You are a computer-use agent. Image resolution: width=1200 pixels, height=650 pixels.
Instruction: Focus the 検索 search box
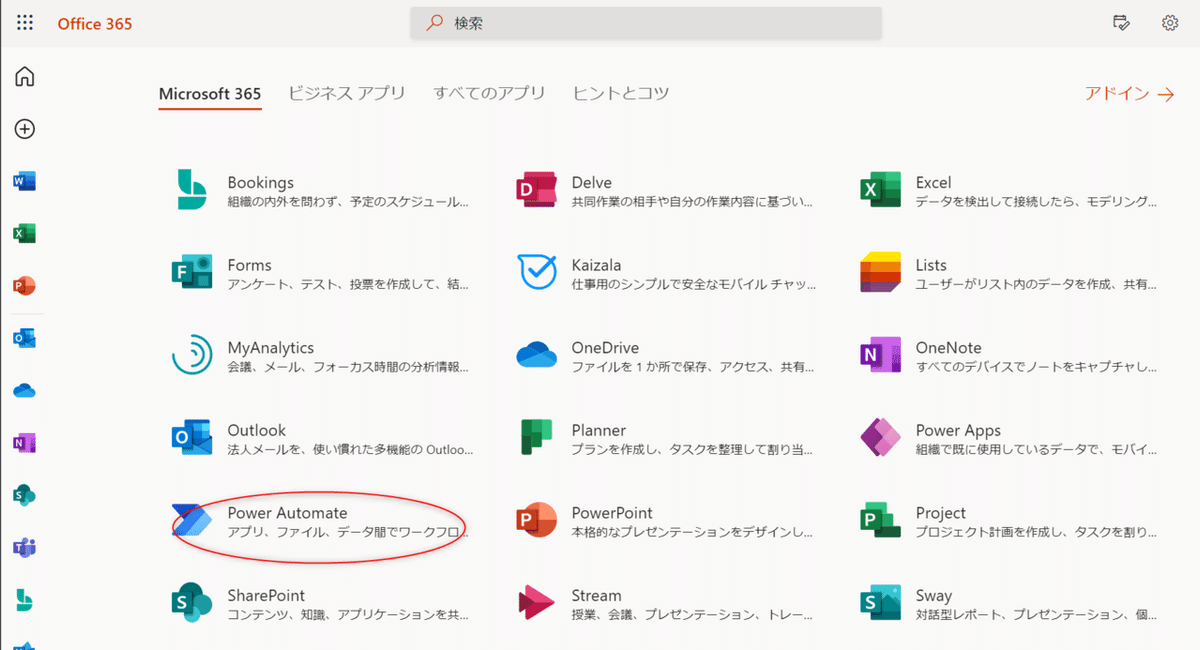click(x=646, y=23)
